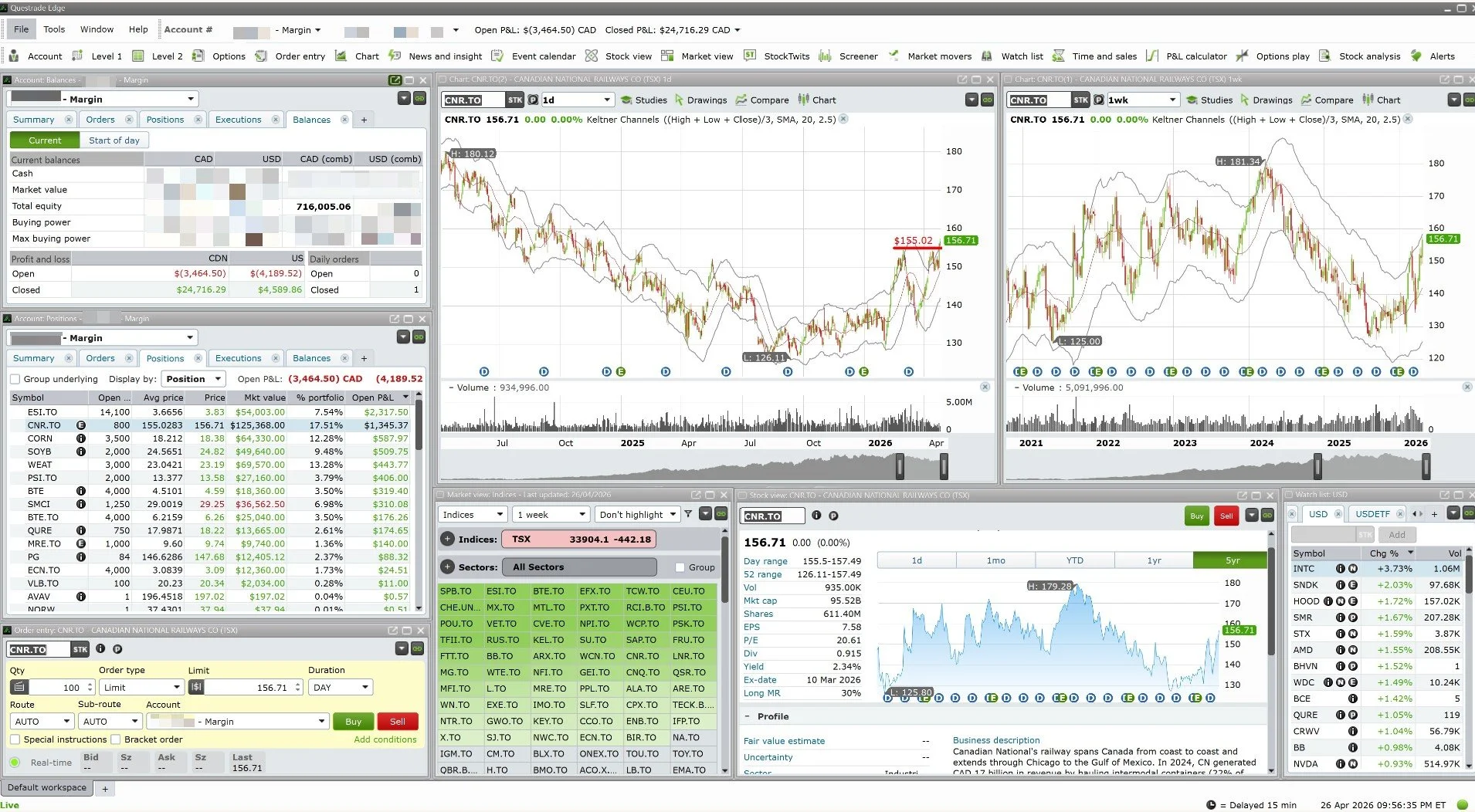Viewport: 1475px width, 812px height.
Task: Open Market view from the toolbar
Action: (x=697, y=56)
